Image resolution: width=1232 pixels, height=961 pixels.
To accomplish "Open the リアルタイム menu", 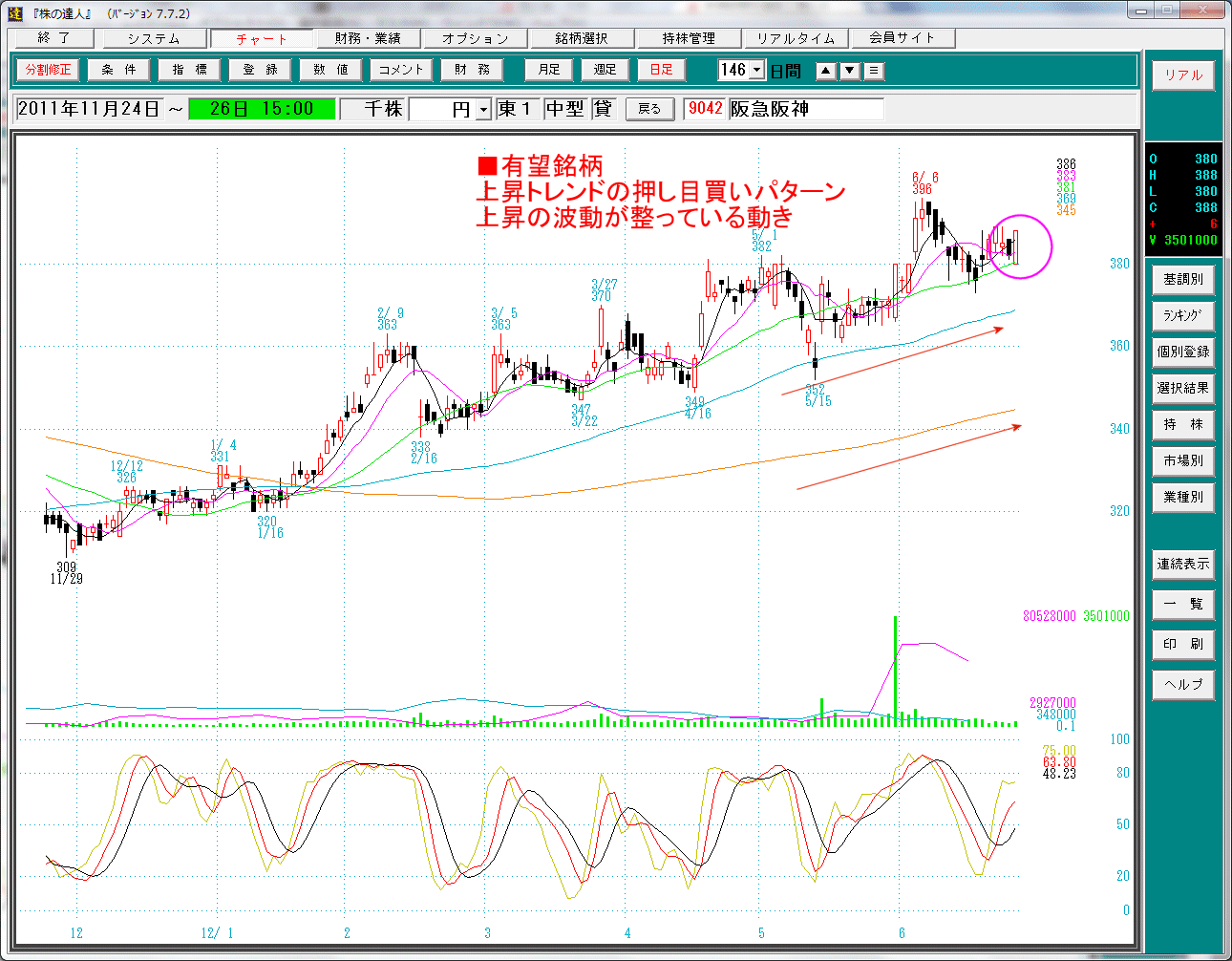I will click(796, 38).
